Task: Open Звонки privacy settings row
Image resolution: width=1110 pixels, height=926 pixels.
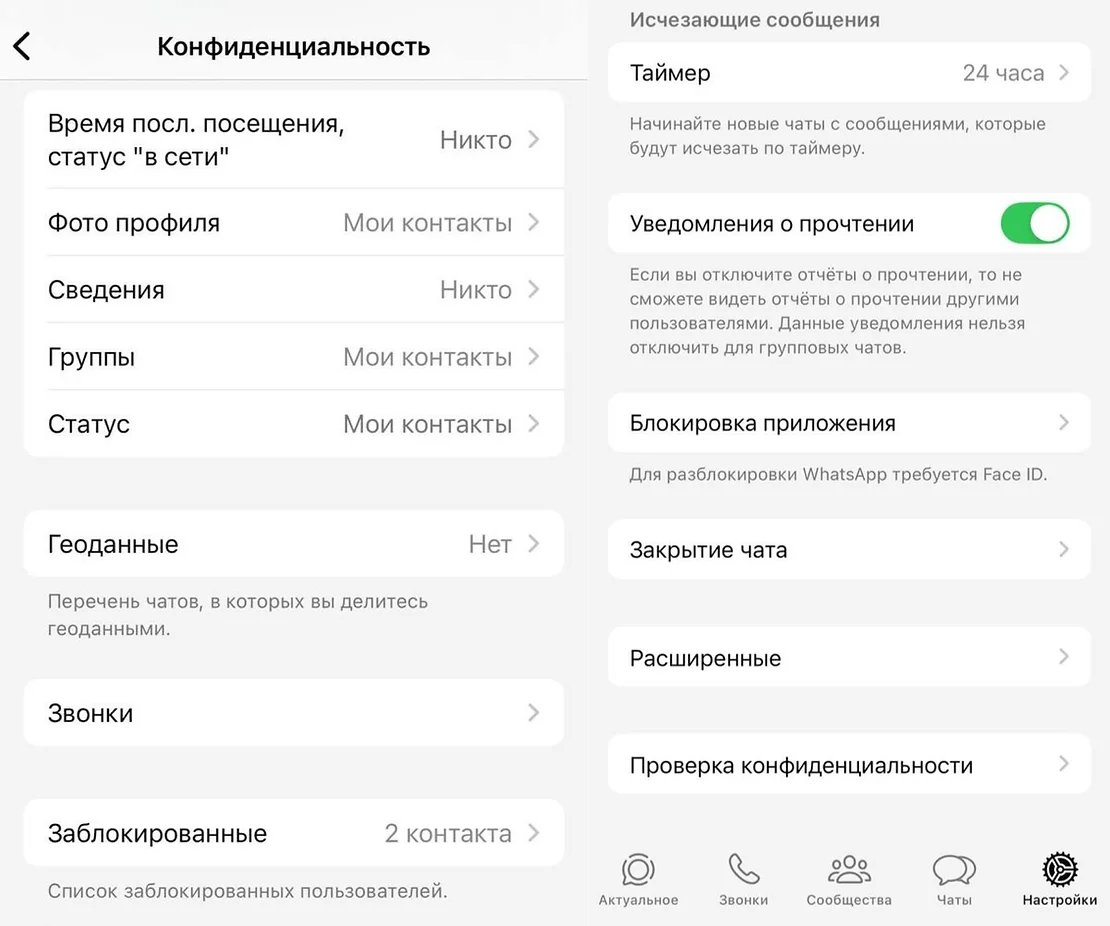Action: tap(294, 713)
